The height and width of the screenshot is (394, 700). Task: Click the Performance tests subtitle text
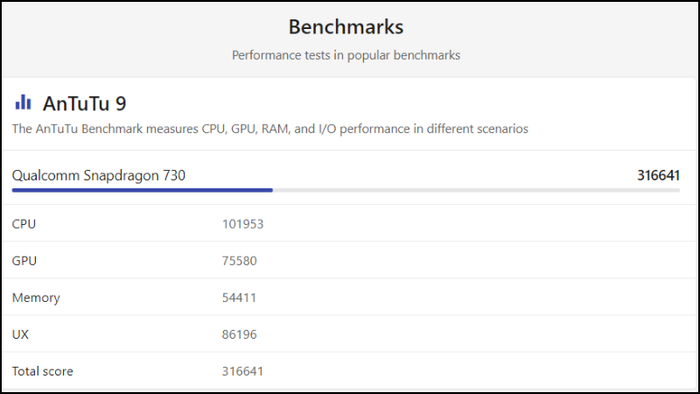pos(346,55)
